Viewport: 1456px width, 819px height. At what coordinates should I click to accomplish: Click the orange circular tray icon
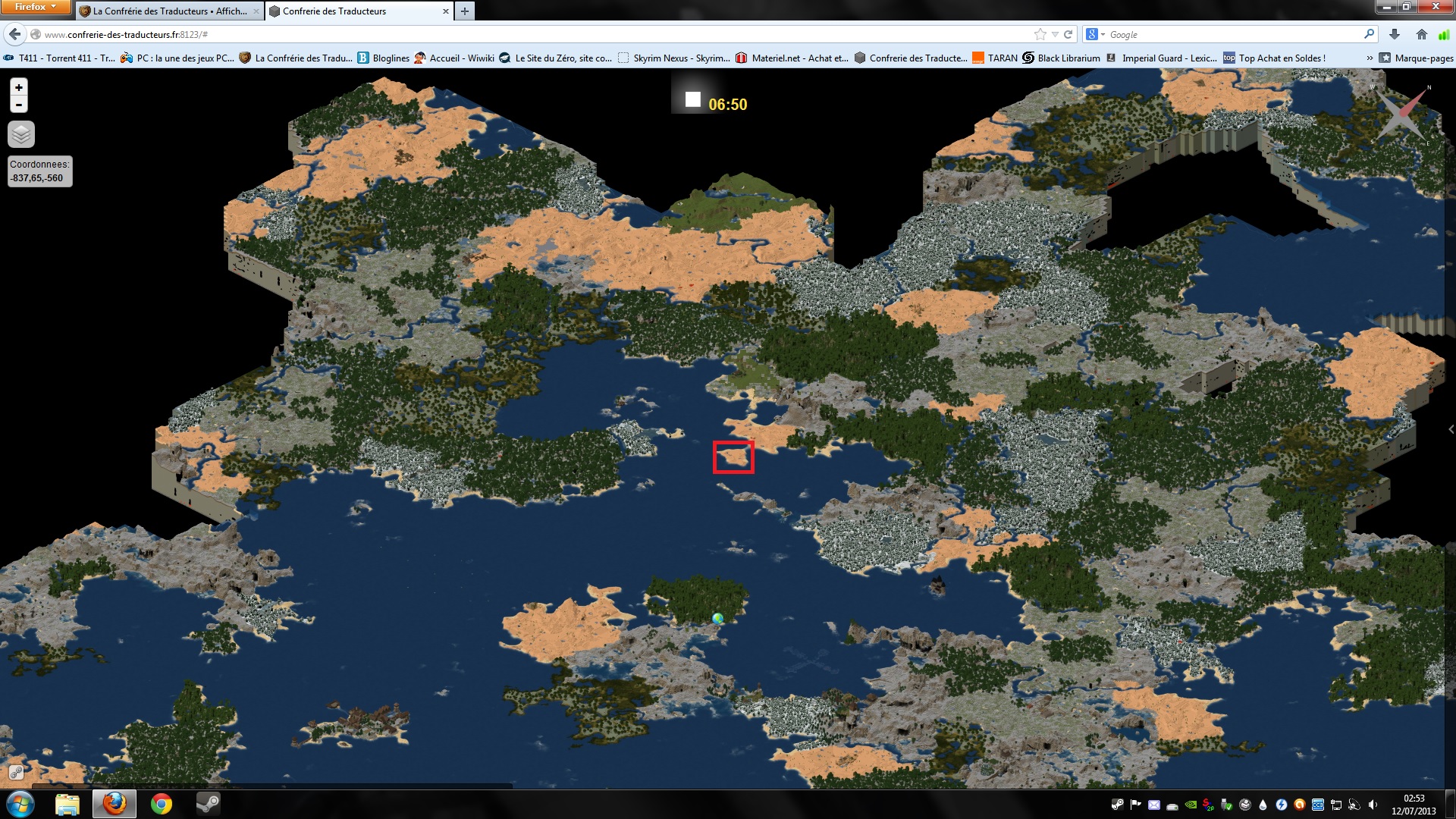click(x=1299, y=805)
